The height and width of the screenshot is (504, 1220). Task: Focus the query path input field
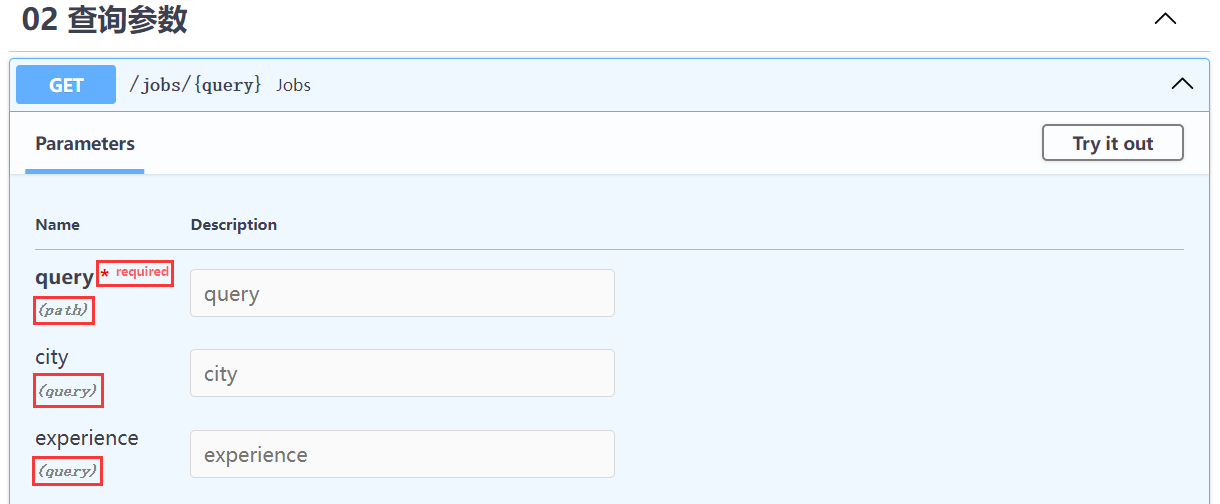[x=402, y=294]
